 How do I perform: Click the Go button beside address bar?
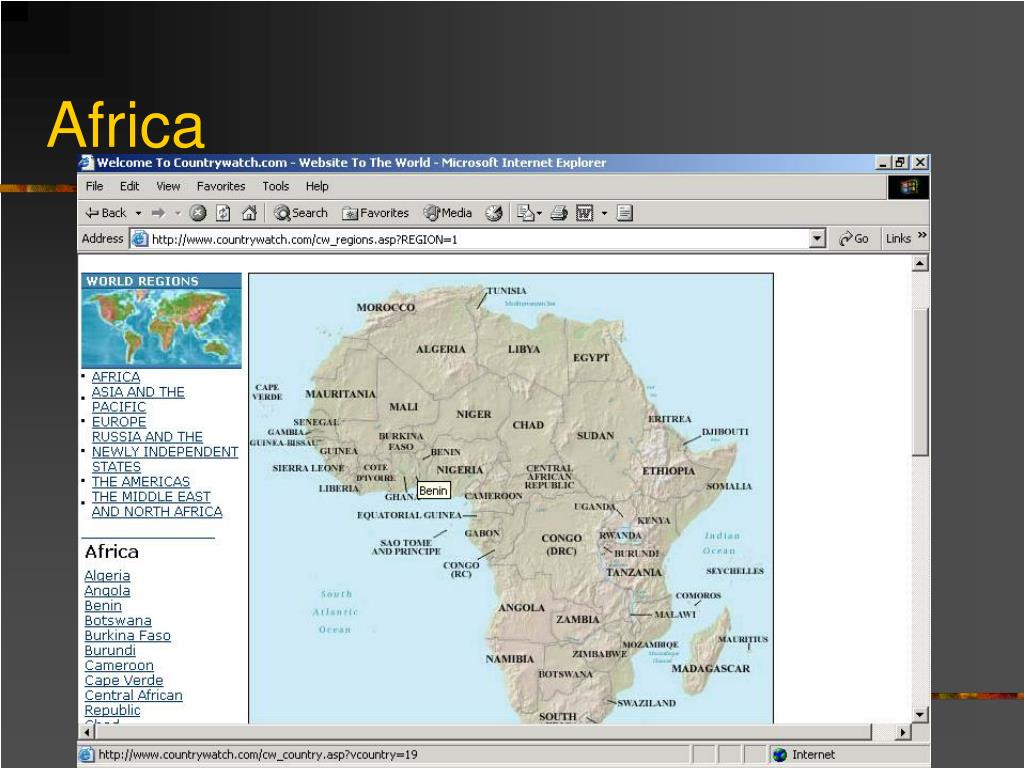pos(854,239)
